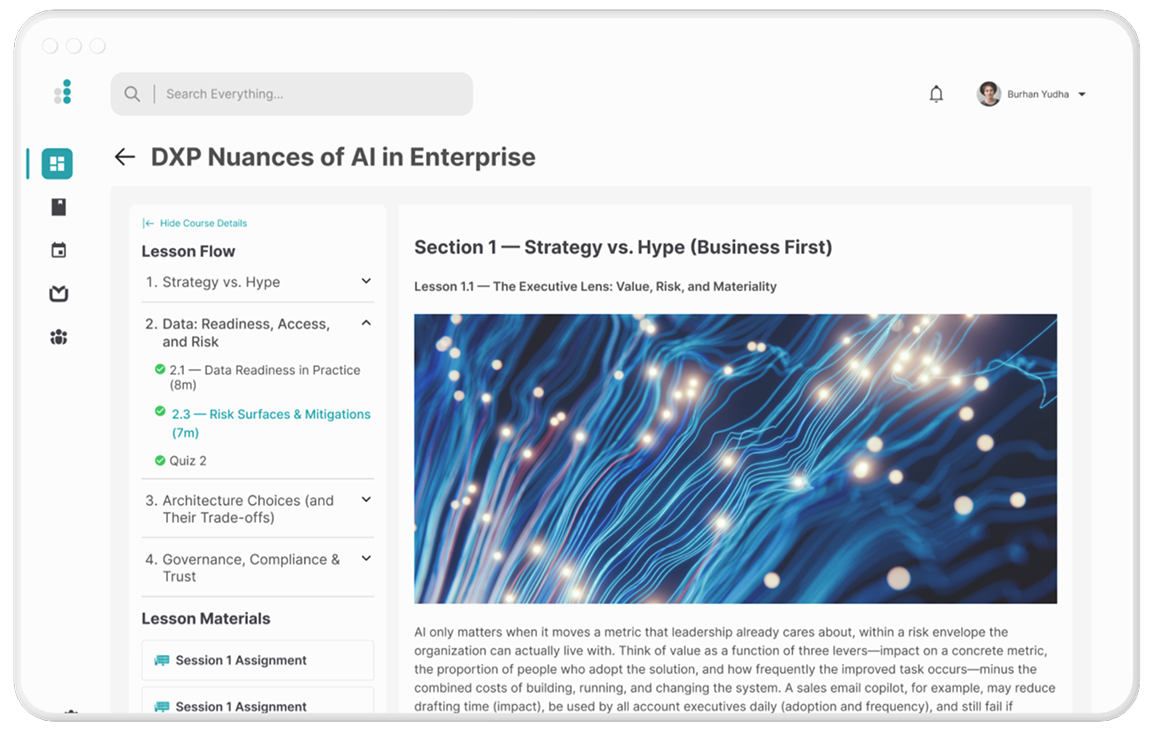Click the Search Everything input field
Screen dimensions: 1158x739
click(x=310, y=94)
